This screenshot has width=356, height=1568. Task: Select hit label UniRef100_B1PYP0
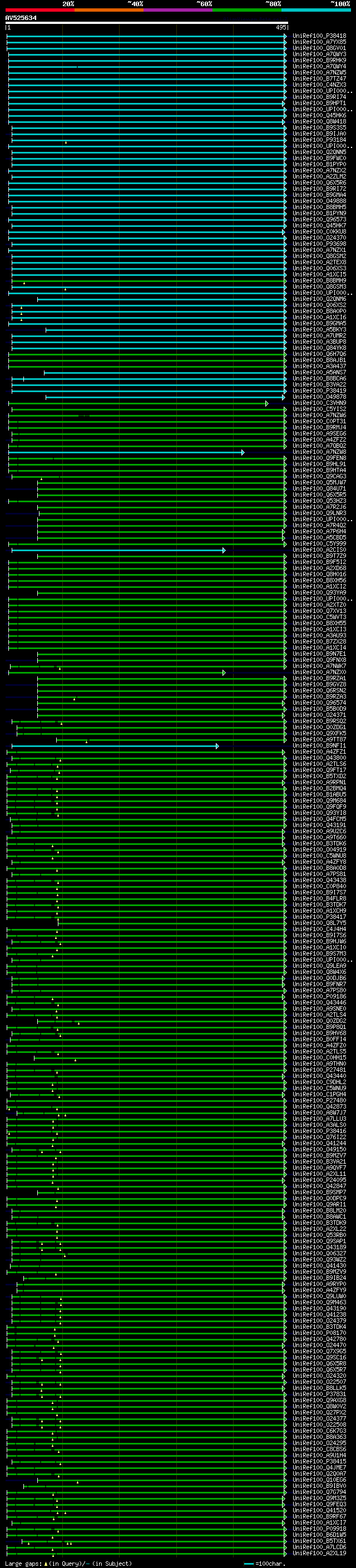(x=319, y=164)
